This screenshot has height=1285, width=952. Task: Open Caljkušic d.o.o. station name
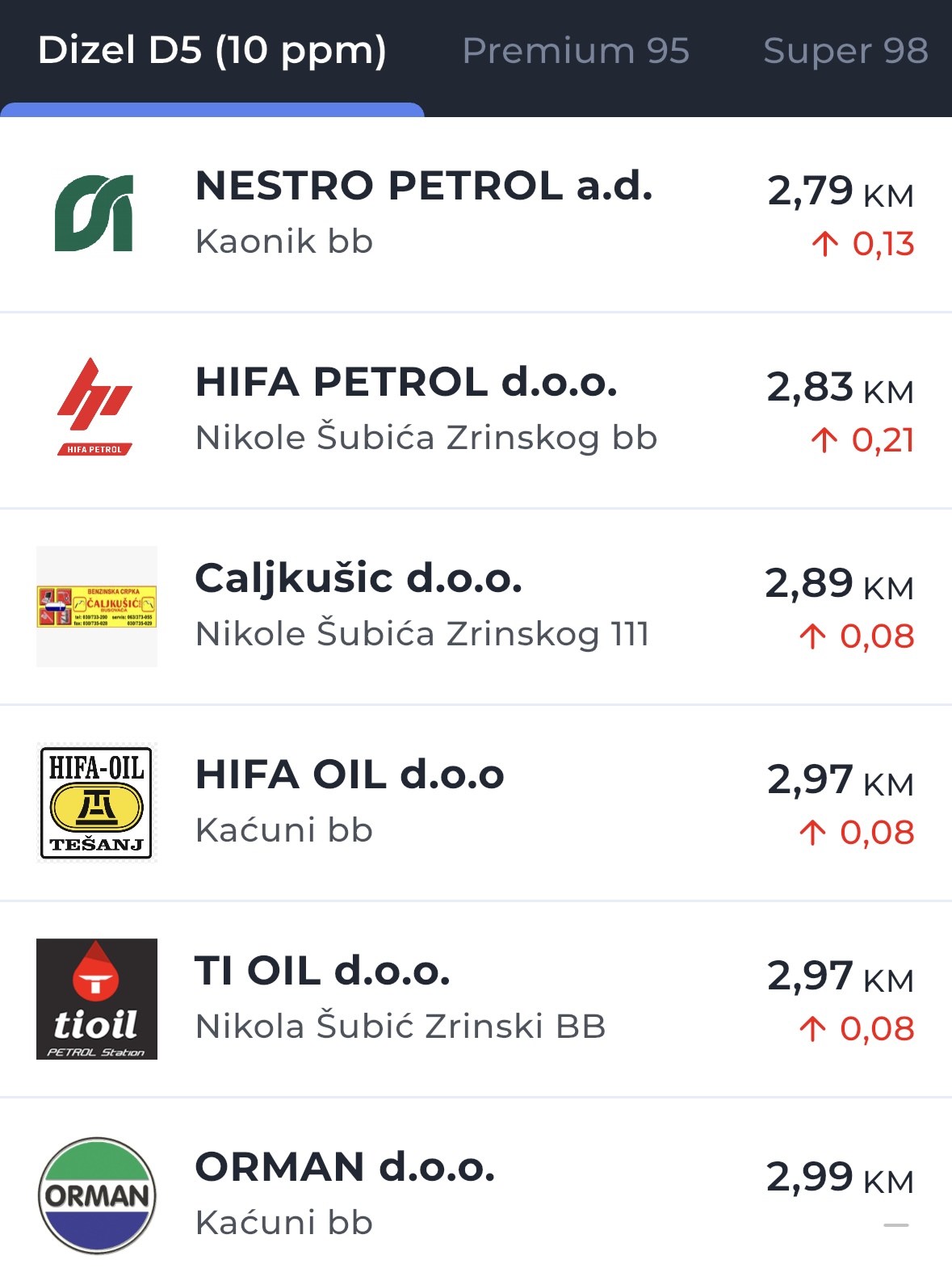[x=359, y=578]
